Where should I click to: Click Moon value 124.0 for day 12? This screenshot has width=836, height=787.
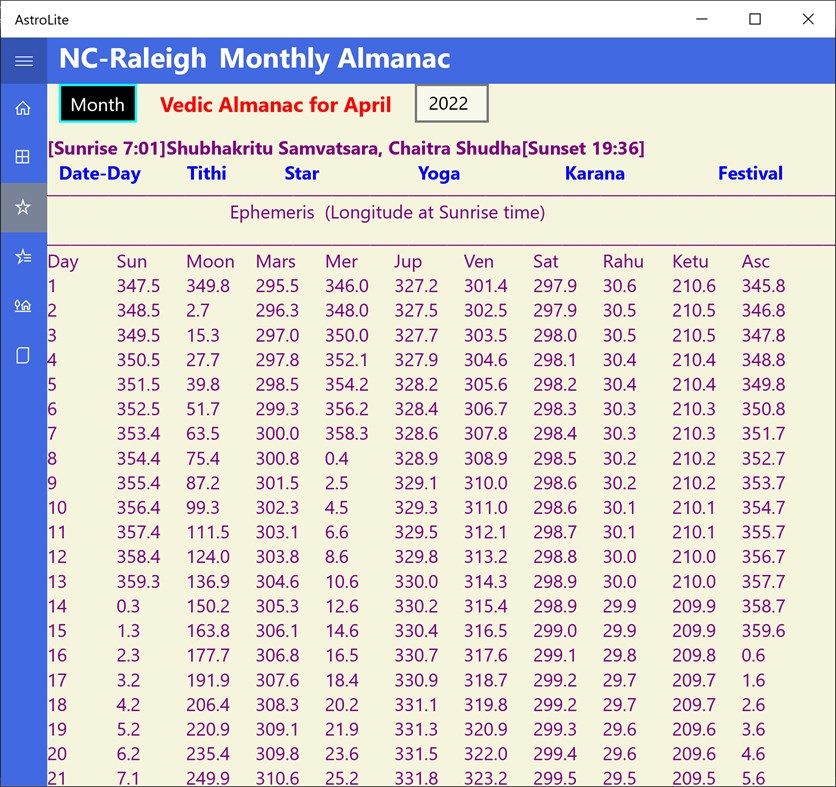[208, 557]
